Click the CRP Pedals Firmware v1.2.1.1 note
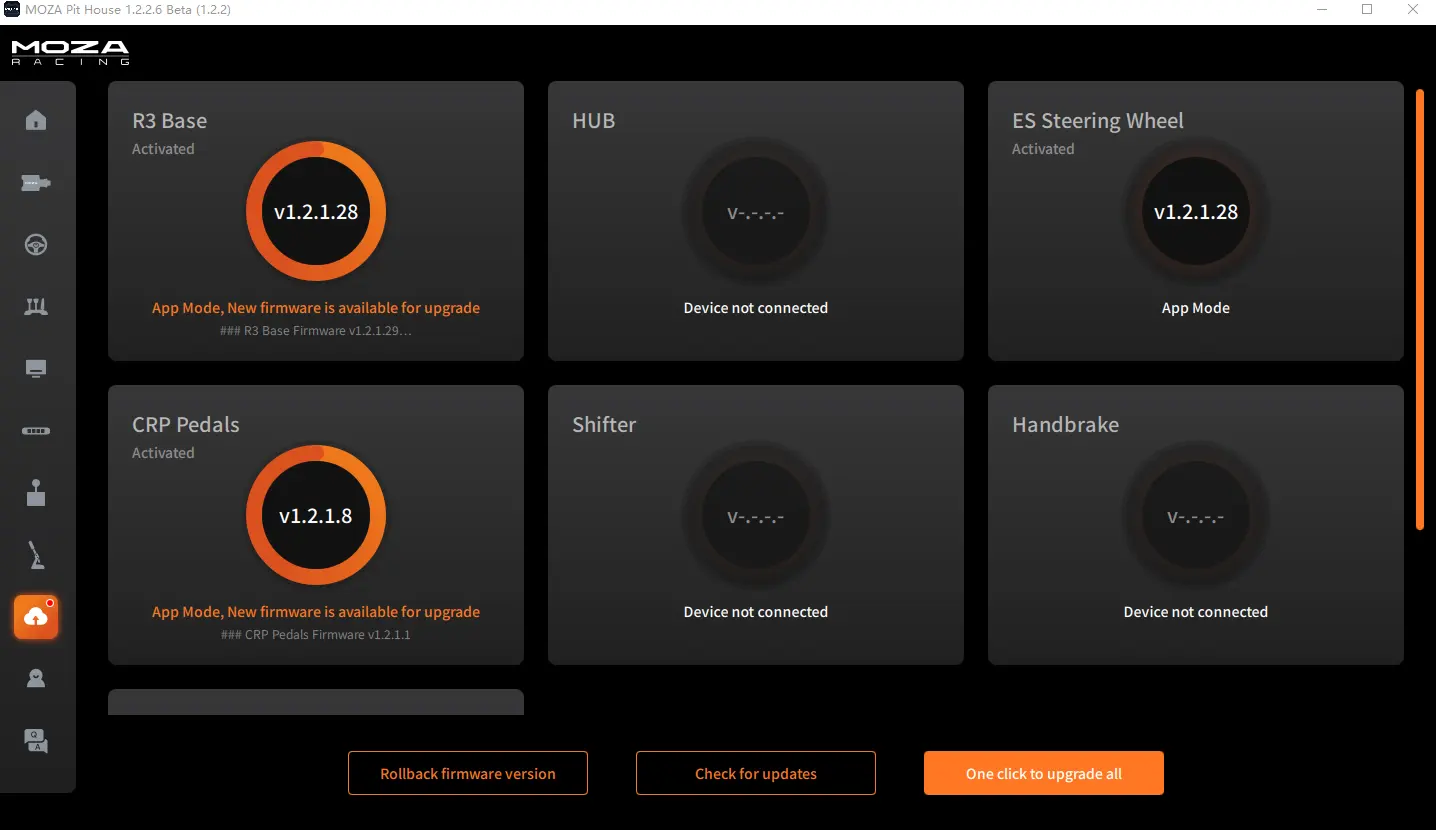The image size is (1436, 830). point(316,635)
